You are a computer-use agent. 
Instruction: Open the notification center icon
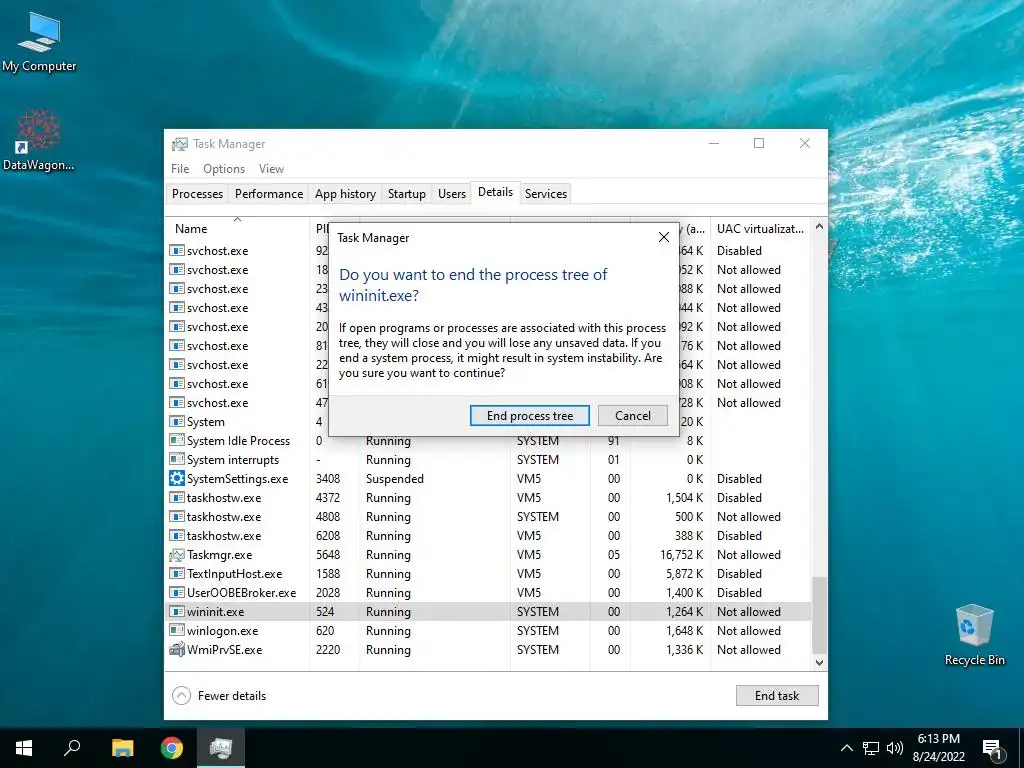pos(992,748)
